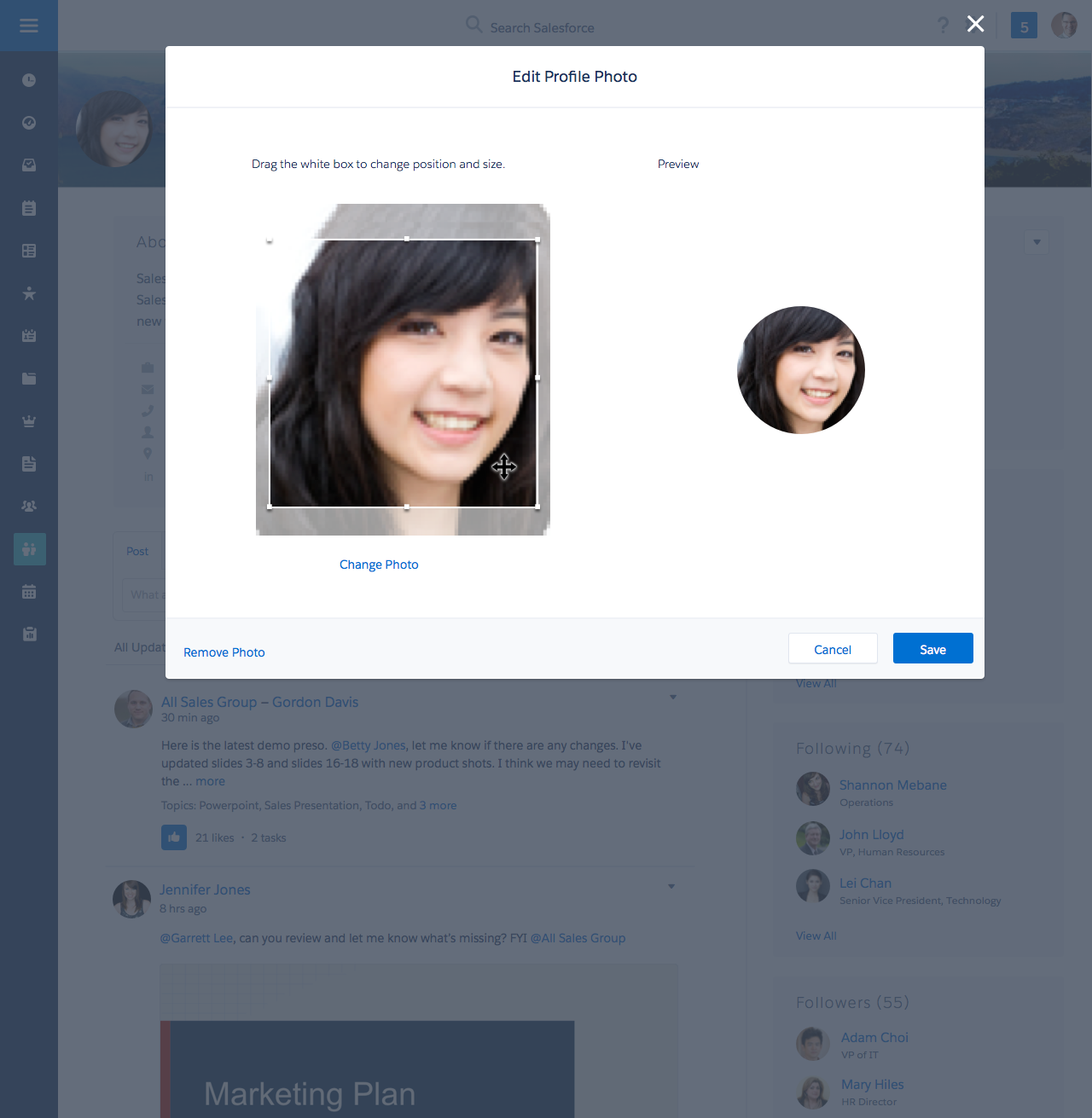Click Adam Choi's avatar thumbnail
Viewport: 1092px width, 1118px height.
point(813,1043)
